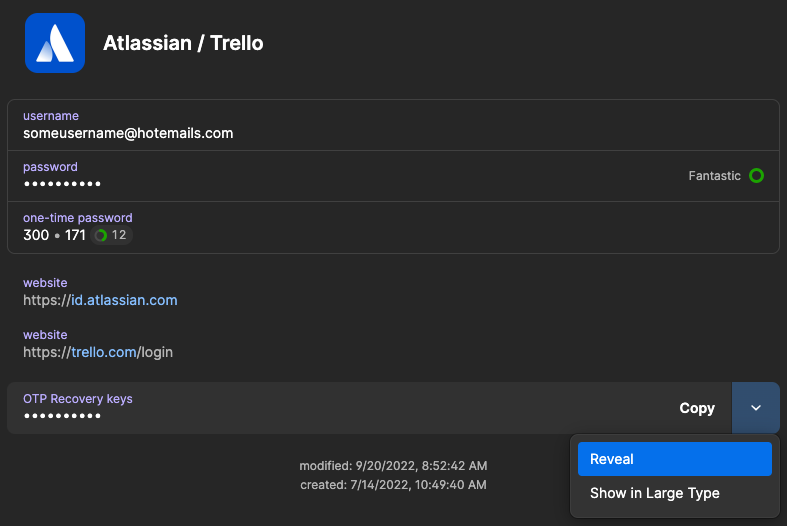Click the username email value
This screenshot has width=787, height=526.
(x=128, y=134)
